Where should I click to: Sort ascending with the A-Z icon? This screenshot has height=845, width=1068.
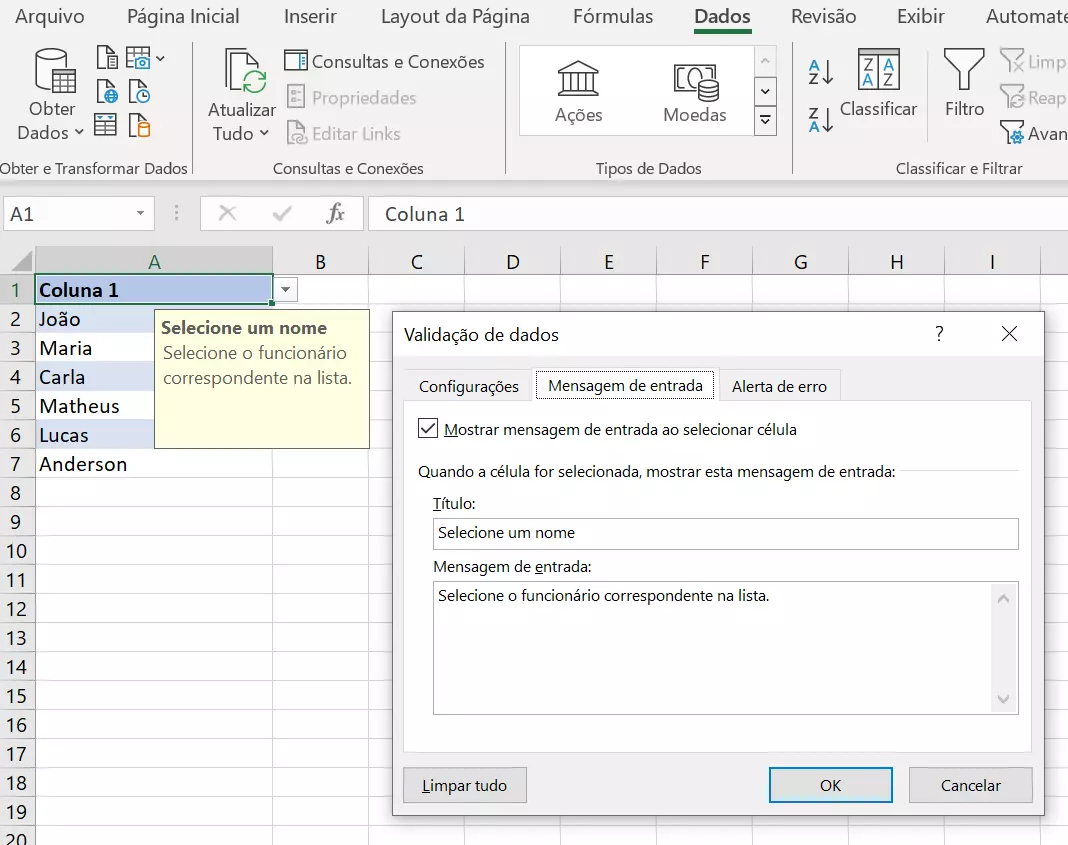point(821,72)
